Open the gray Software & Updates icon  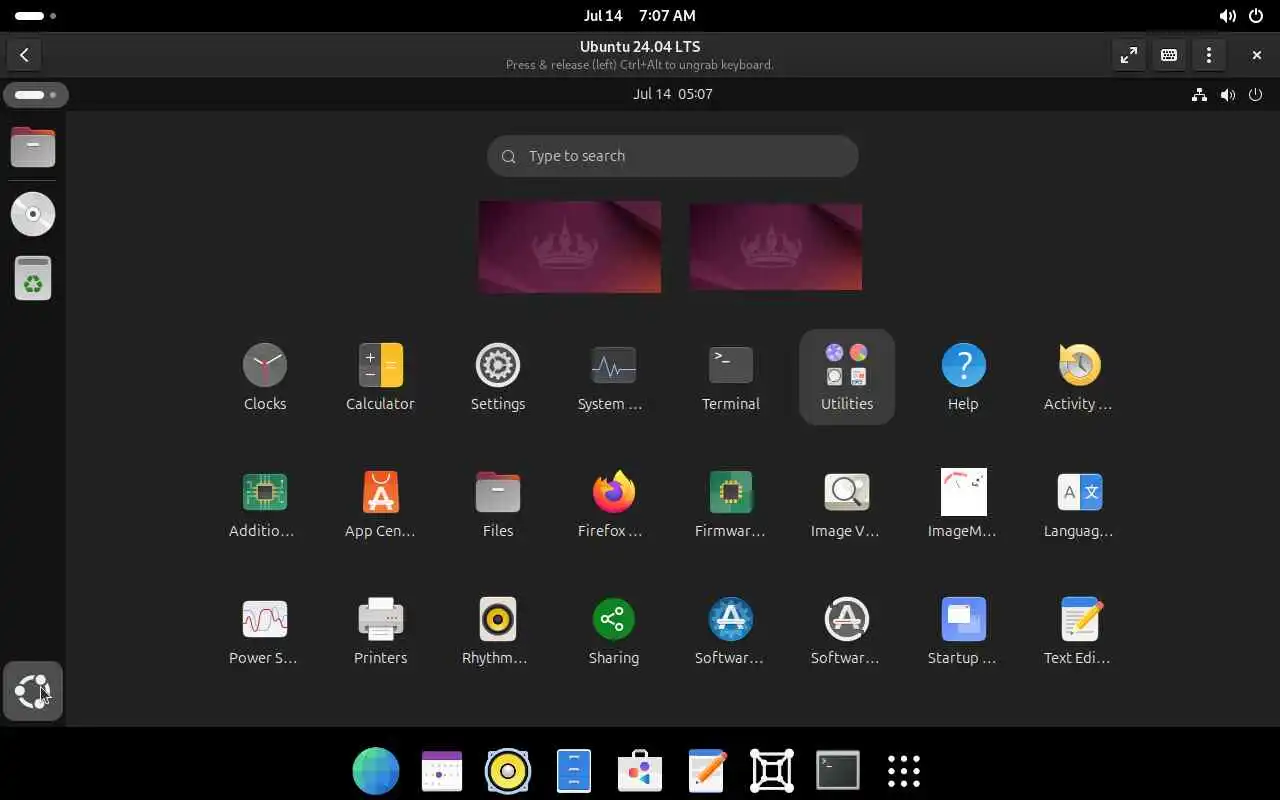846,631
